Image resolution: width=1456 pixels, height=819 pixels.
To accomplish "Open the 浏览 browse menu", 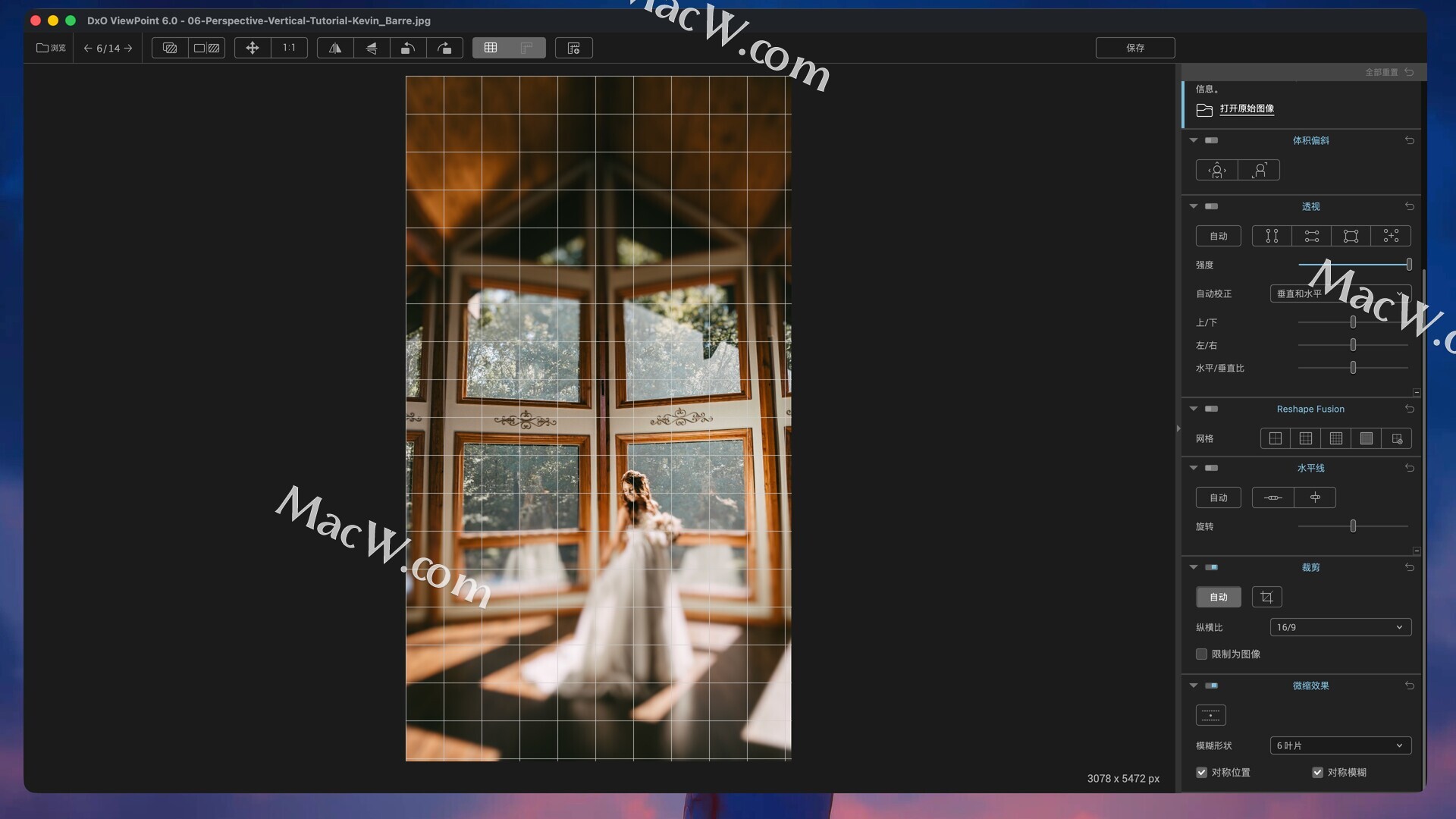I will tap(51, 48).
